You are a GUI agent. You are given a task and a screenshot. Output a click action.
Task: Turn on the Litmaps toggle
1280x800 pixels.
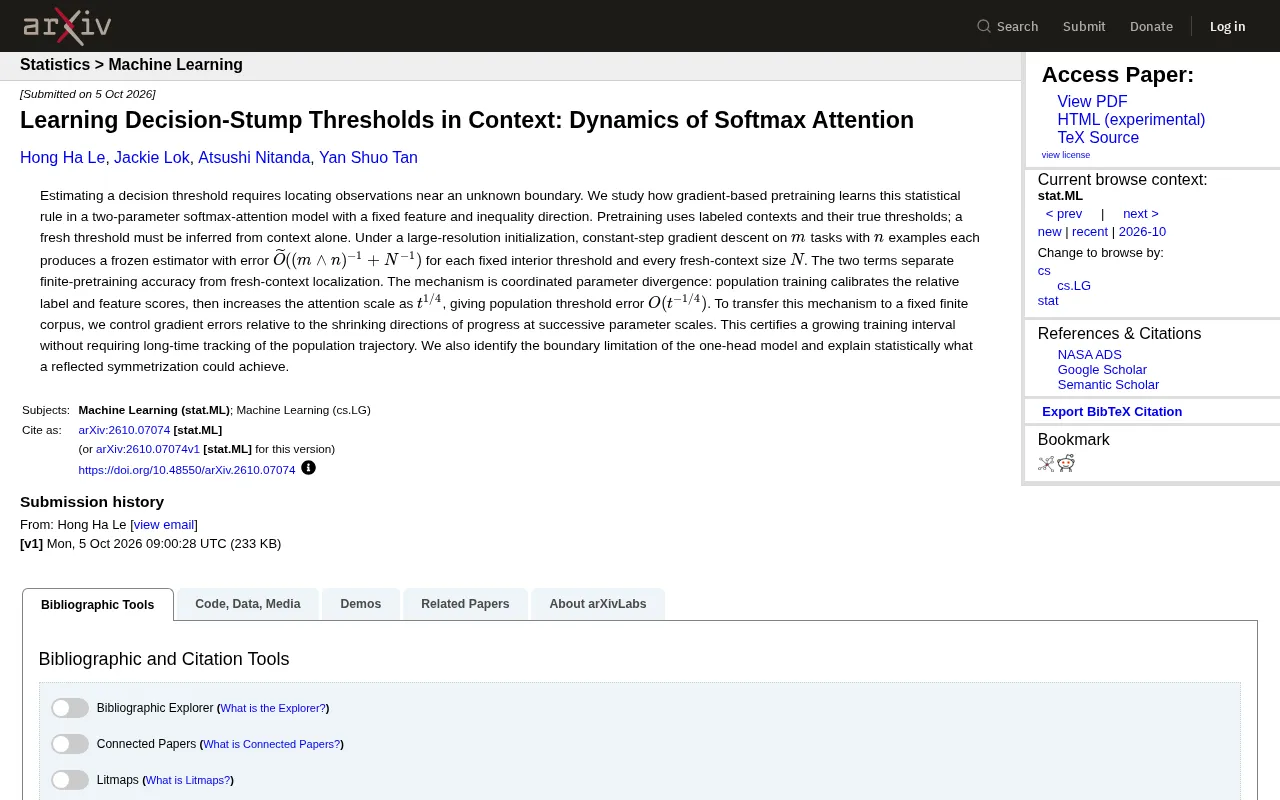click(x=70, y=780)
